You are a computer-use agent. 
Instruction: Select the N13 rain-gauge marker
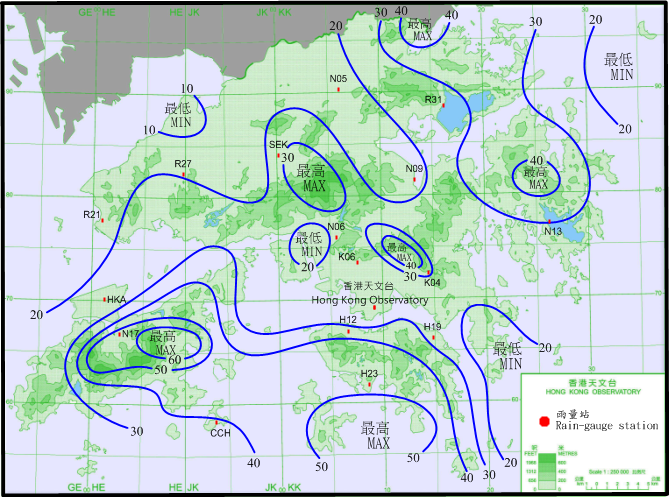548,221
